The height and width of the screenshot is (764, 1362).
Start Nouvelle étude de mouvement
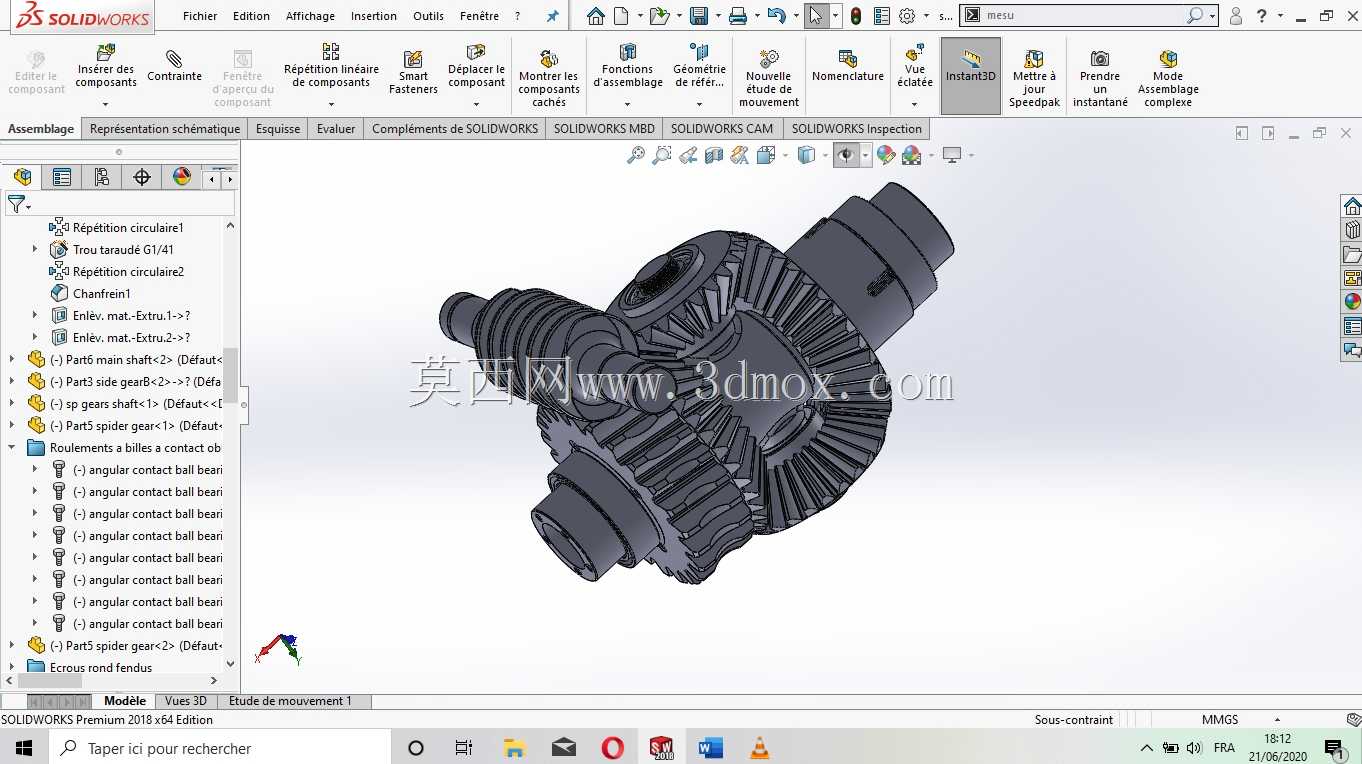[x=768, y=78]
